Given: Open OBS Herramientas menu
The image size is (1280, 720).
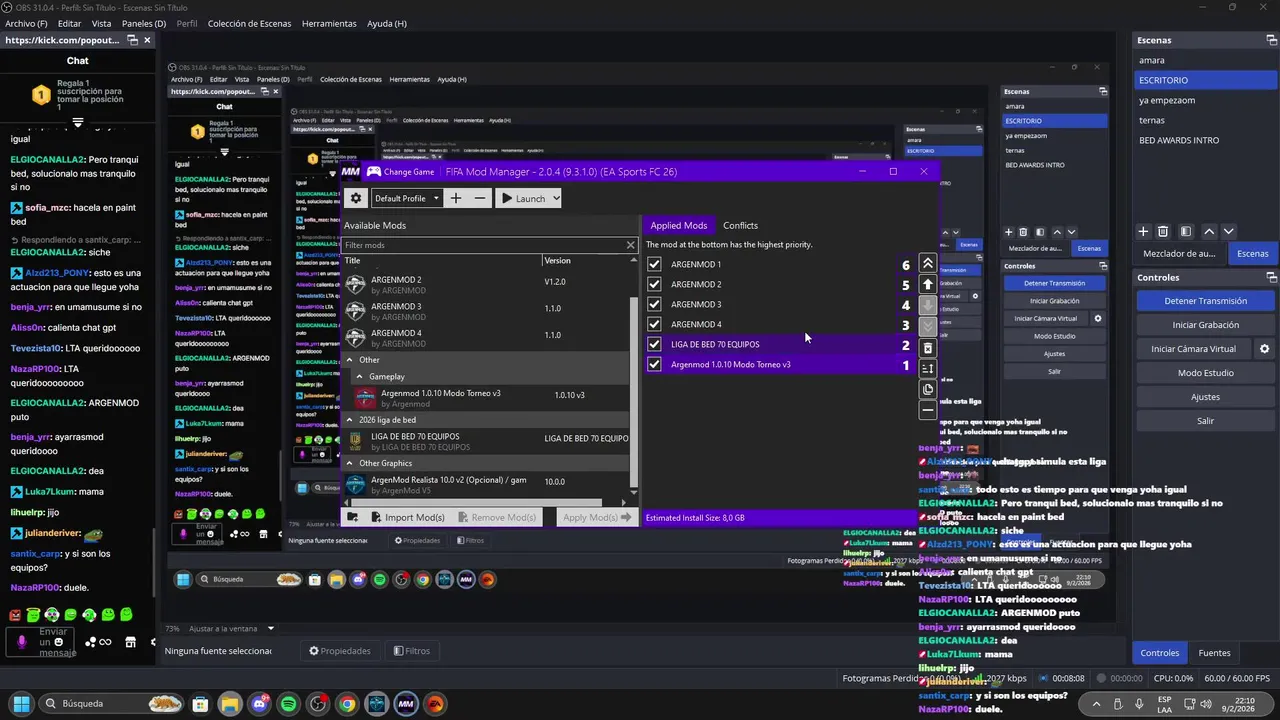Looking at the screenshot, I should (x=329, y=23).
